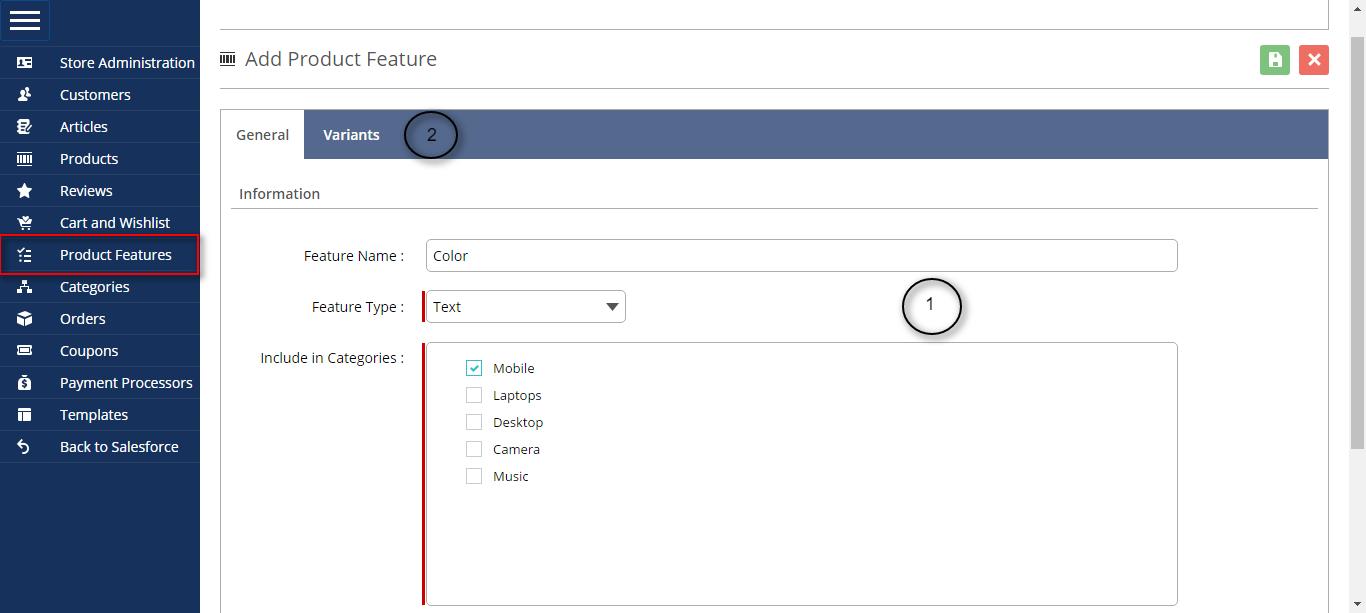
Task: Collapse the sidebar using the menu icon
Action: pyautogui.click(x=25, y=20)
